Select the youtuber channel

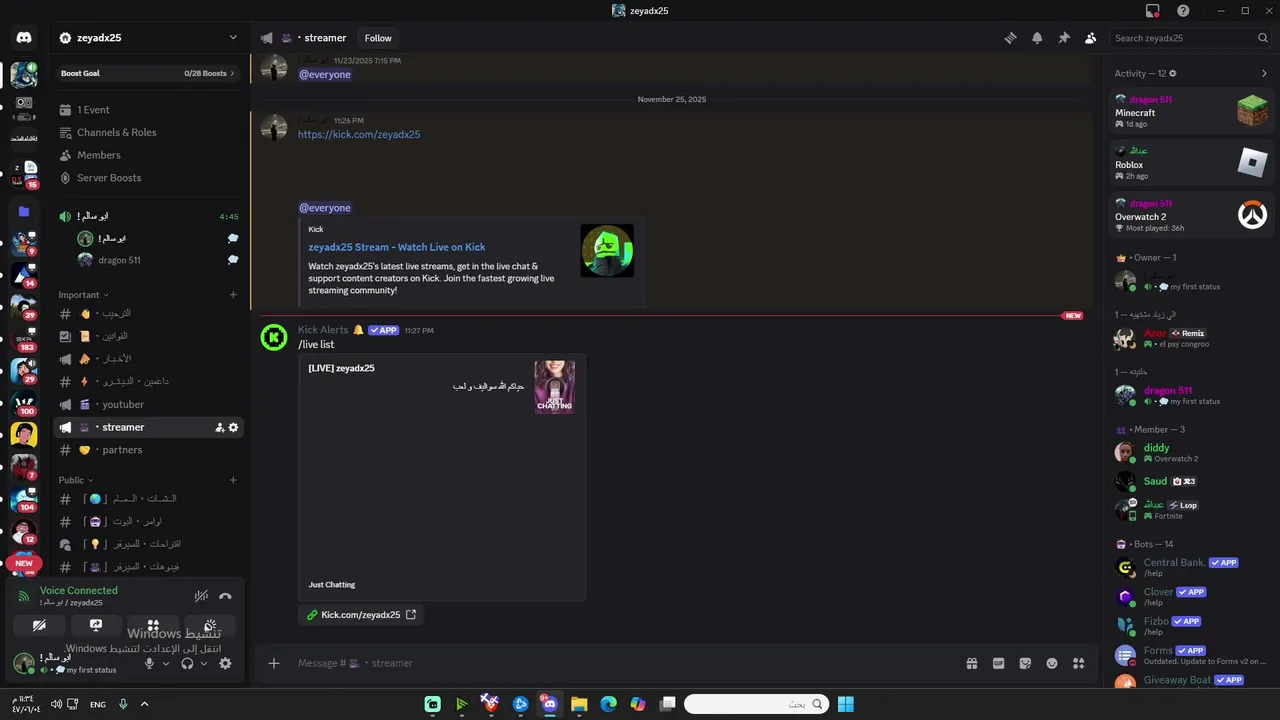point(148,404)
